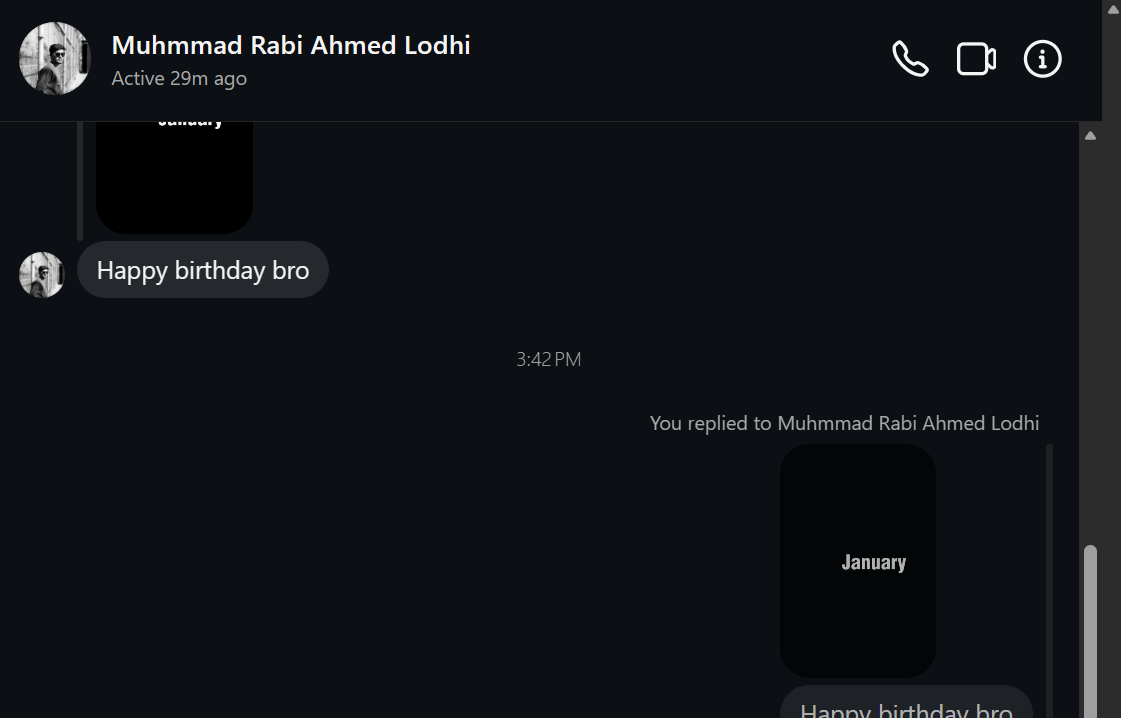
Task: Click the header profile picture
Action: [55, 59]
